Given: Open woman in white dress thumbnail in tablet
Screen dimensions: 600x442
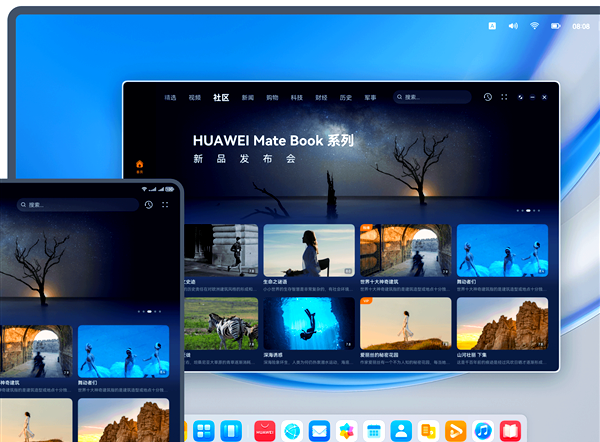Looking at the screenshot, I should tap(36, 420).
